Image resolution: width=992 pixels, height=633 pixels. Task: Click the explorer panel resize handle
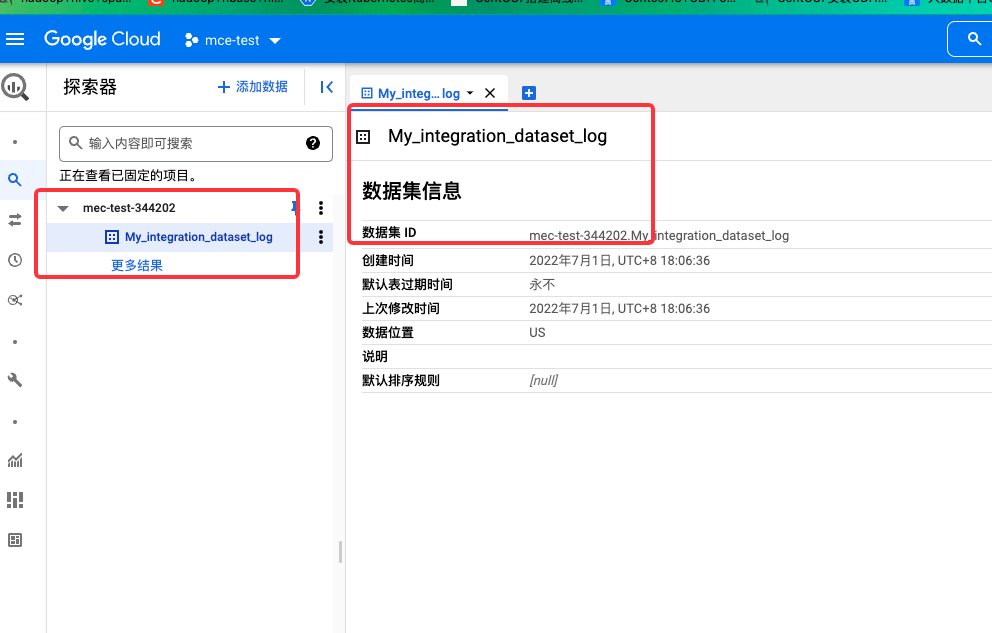340,551
